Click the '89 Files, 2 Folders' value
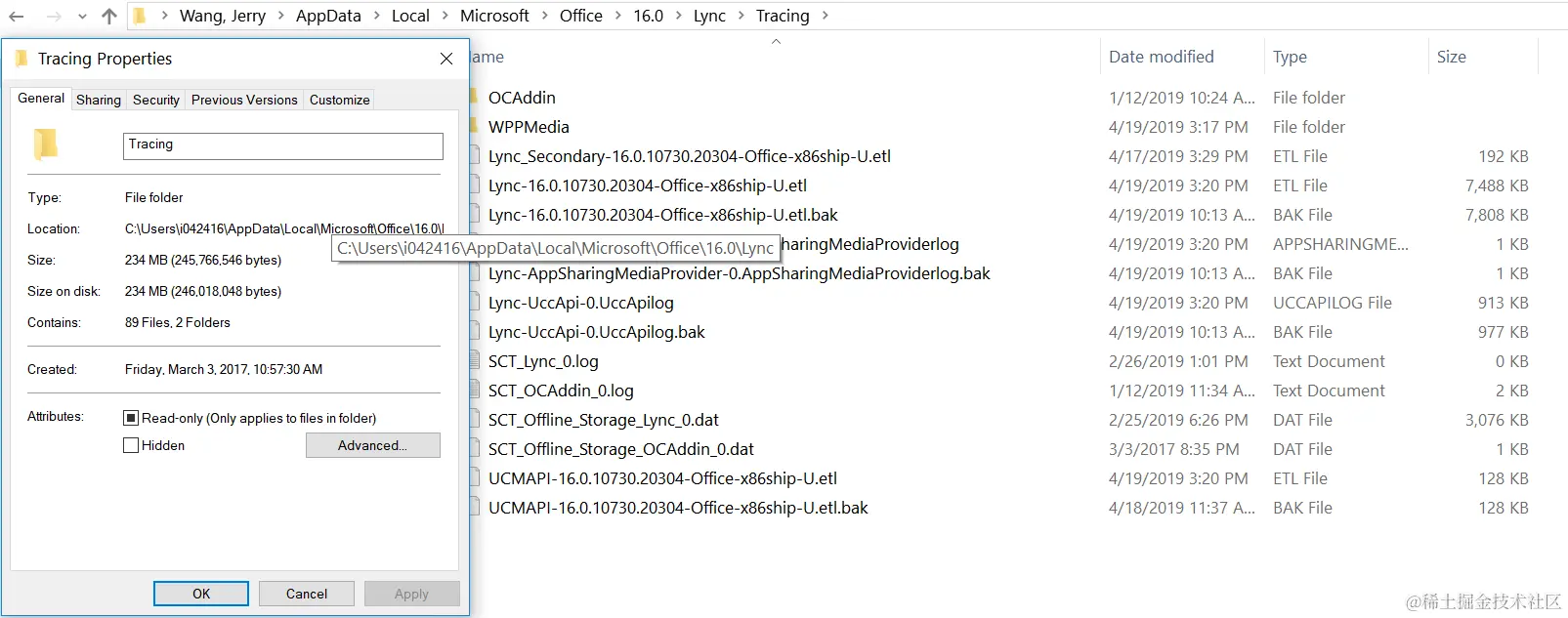 (x=178, y=322)
